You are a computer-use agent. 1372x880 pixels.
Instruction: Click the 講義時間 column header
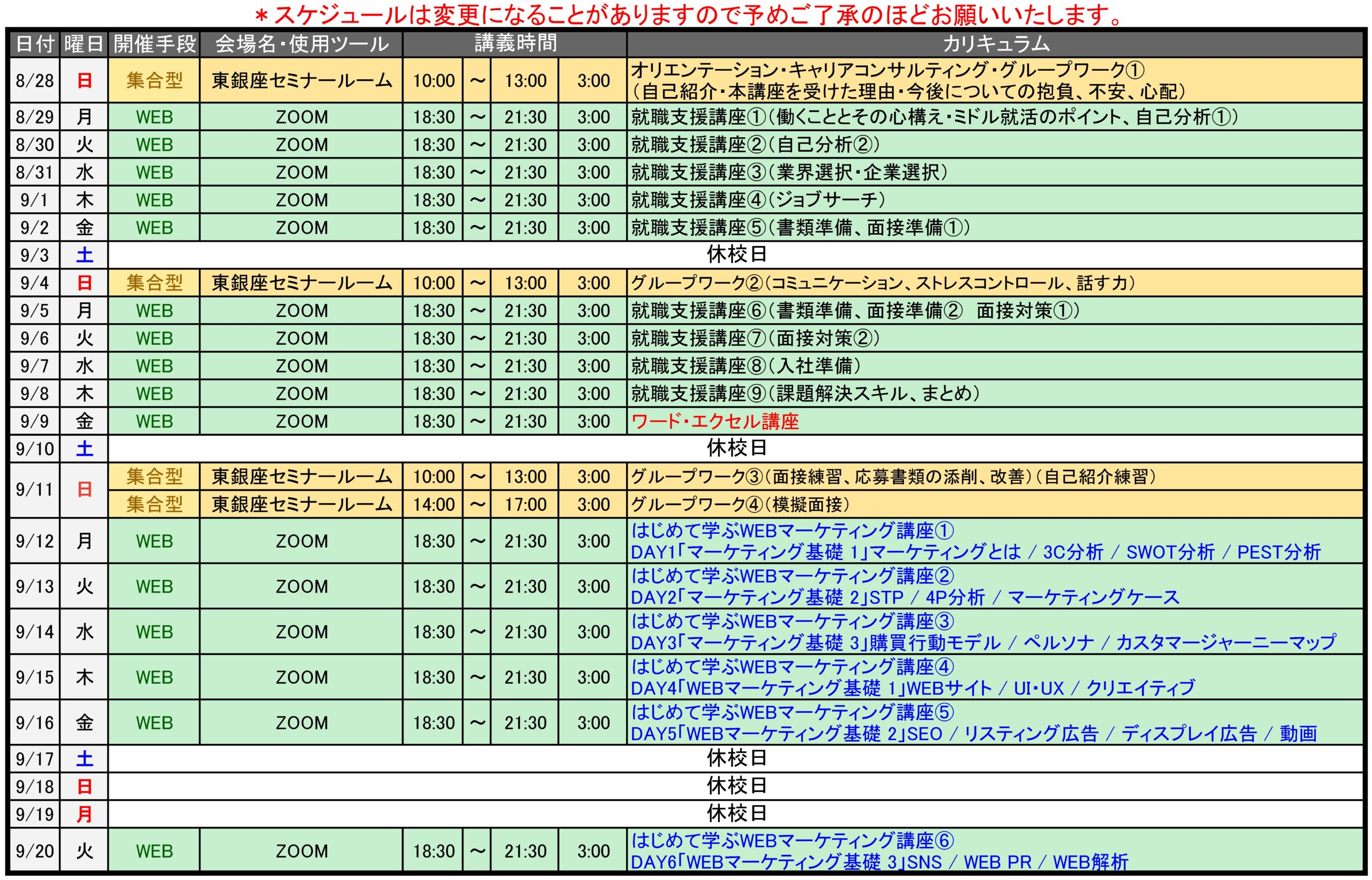515,44
